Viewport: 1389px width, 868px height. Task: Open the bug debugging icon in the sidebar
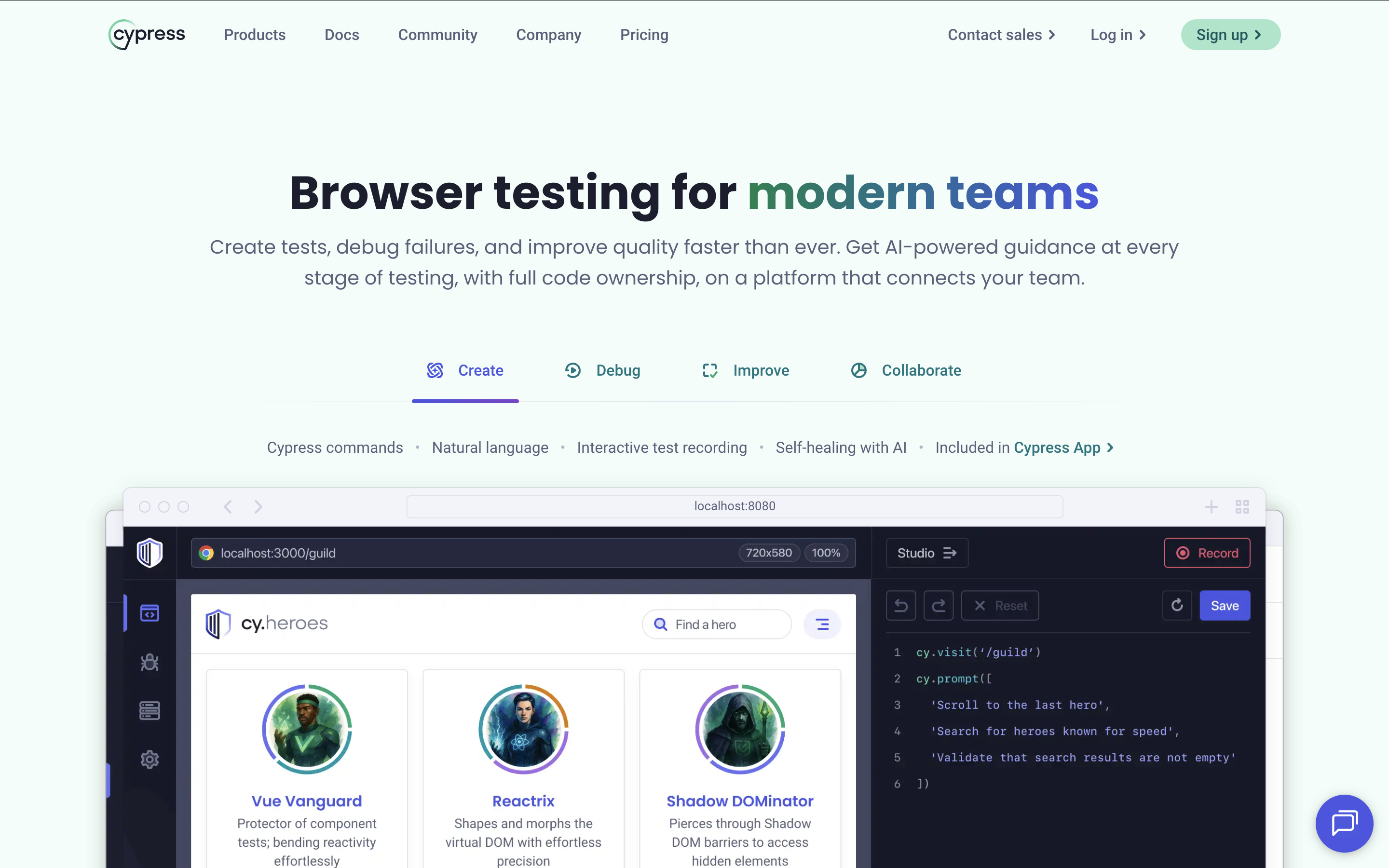[x=149, y=662]
